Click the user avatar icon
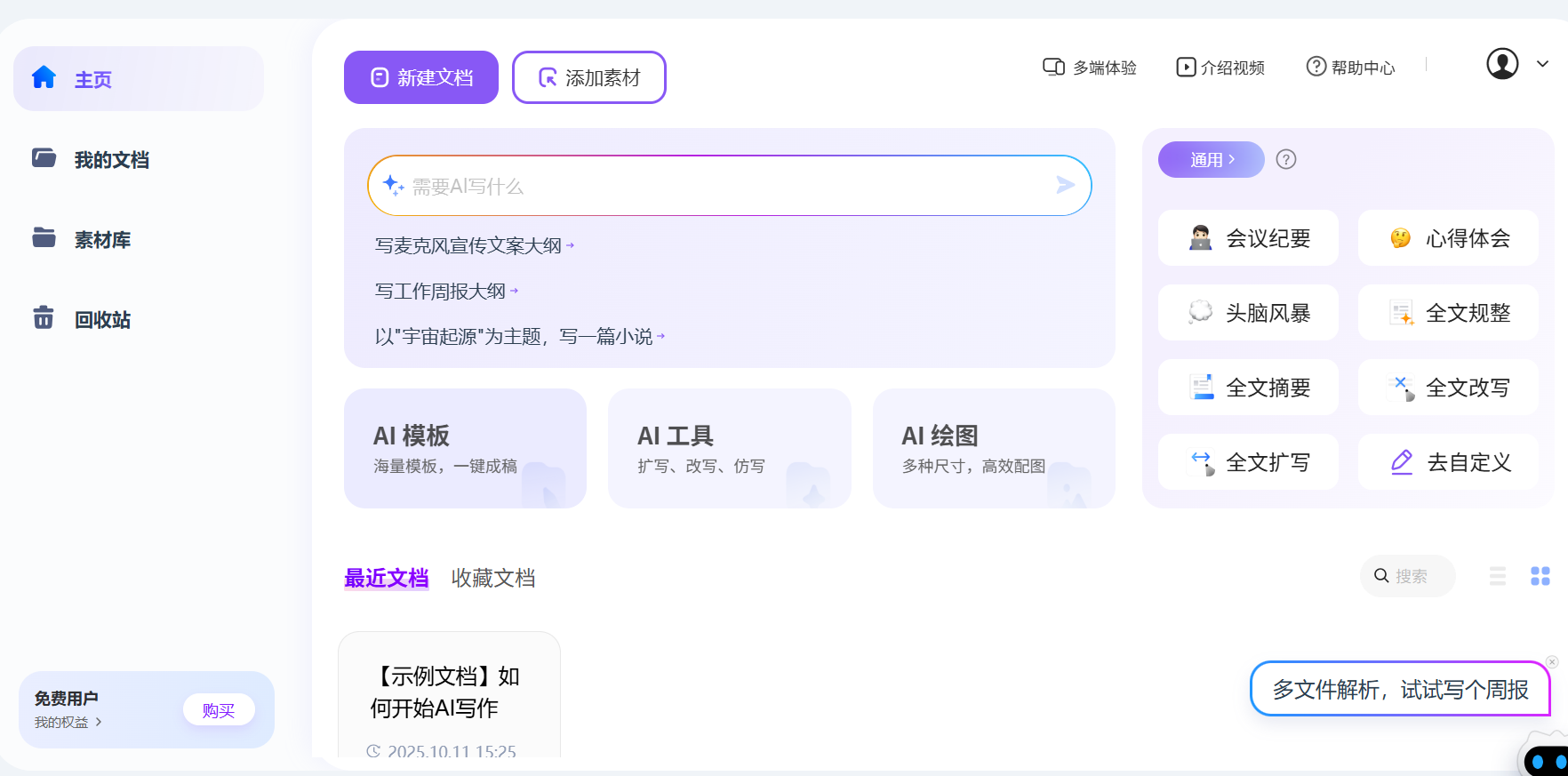This screenshot has height=776, width=1568. 1501,64
